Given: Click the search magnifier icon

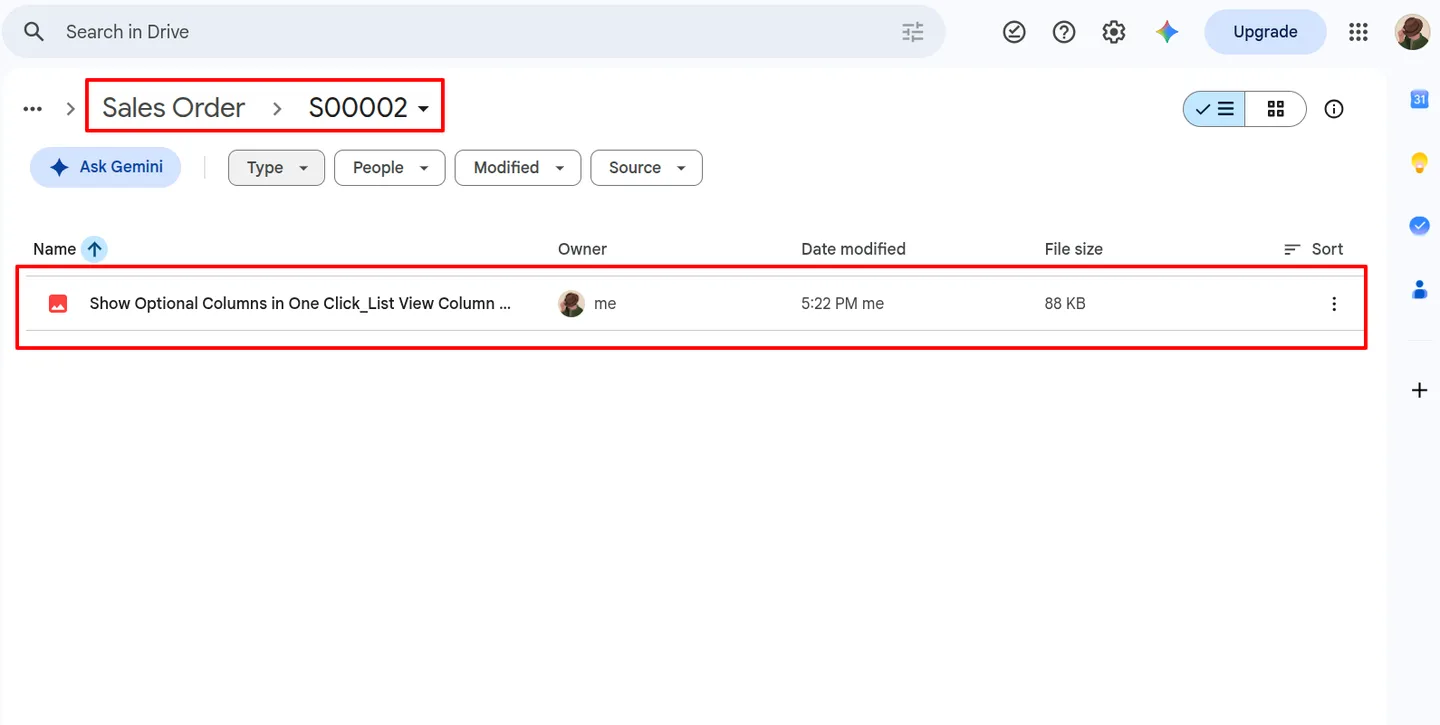Looking at the screenshot, I should [x=34, y=32].
